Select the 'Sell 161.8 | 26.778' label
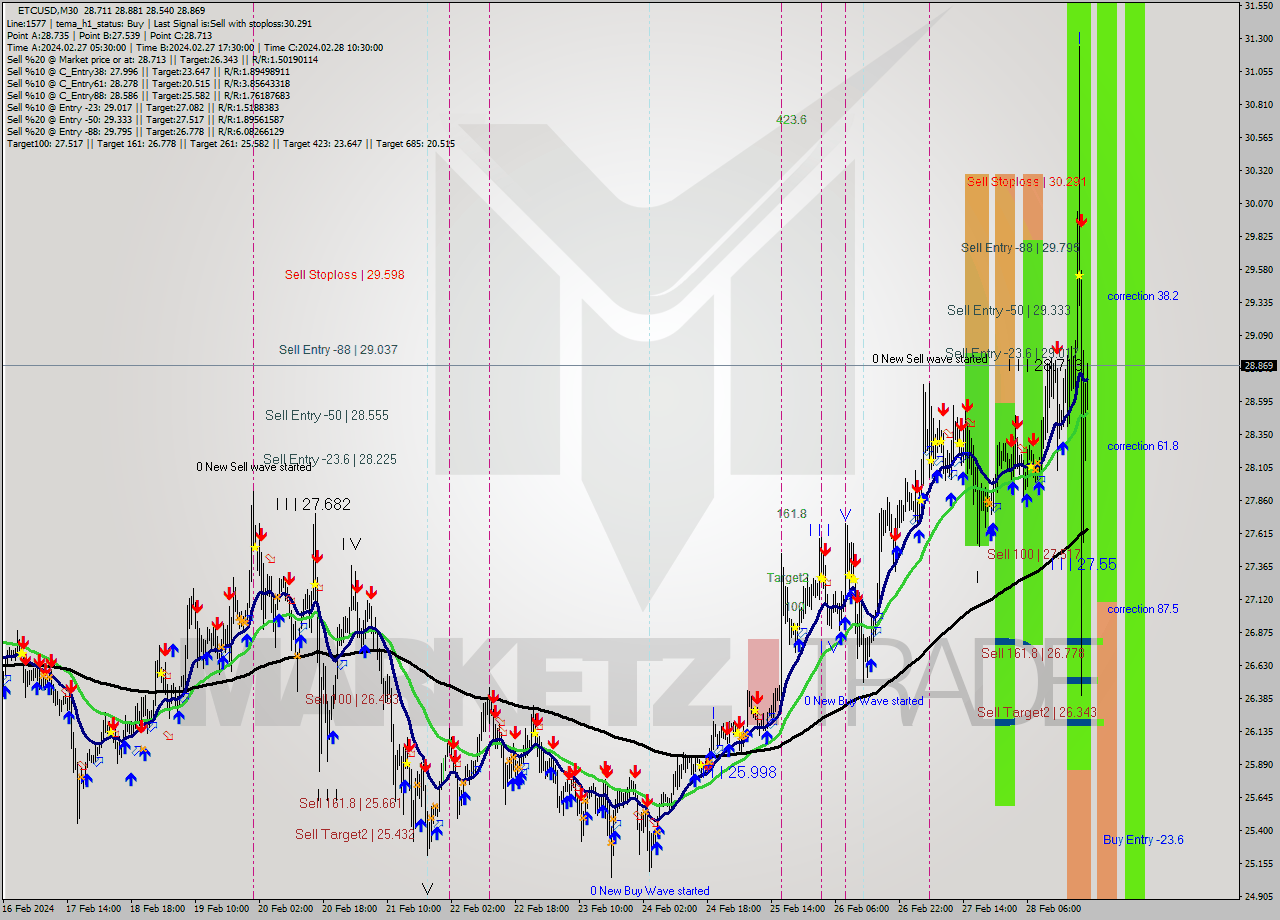The height and width of the screenshot is (920, 1280). tap(1033, 653)
